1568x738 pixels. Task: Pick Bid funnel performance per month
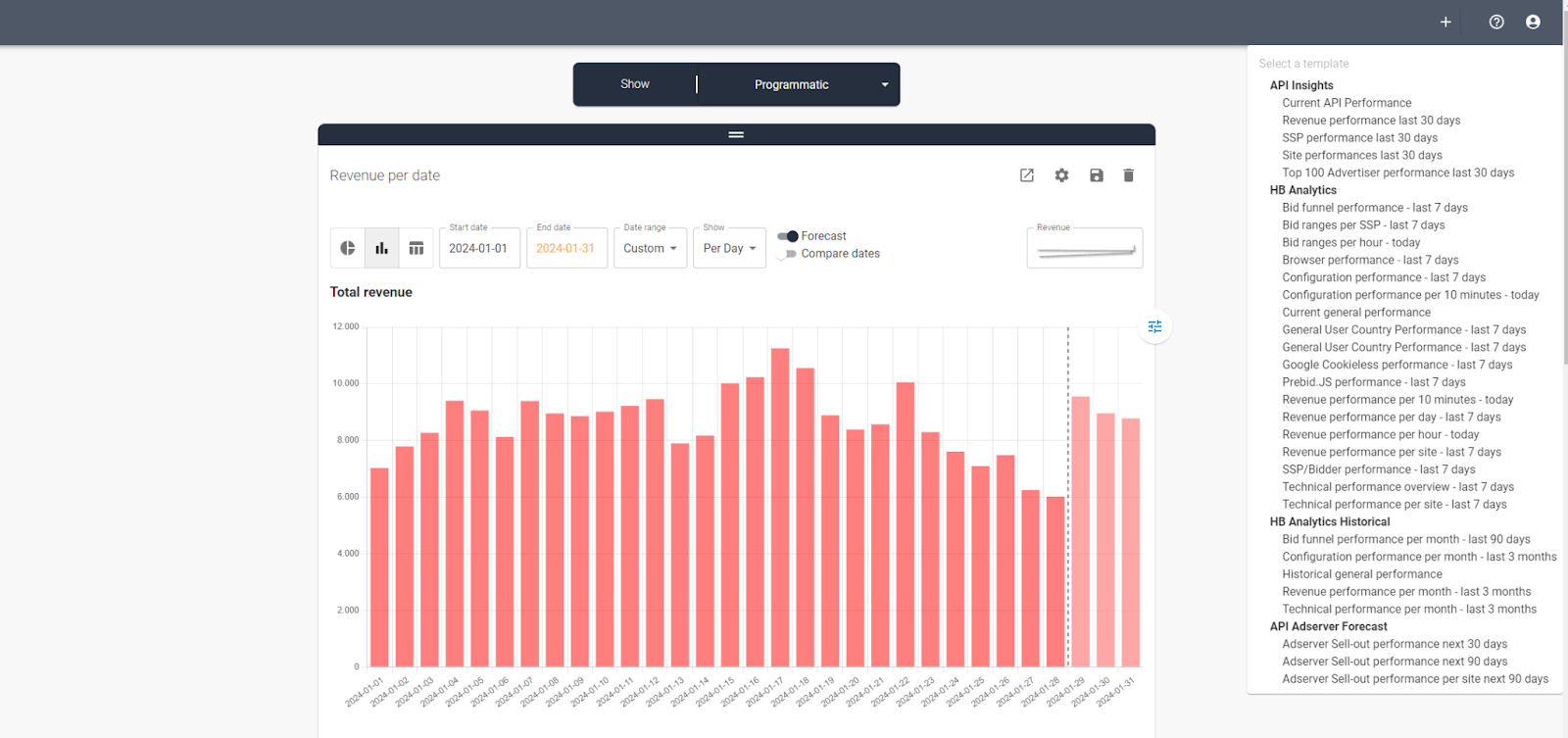[1406, 540]
